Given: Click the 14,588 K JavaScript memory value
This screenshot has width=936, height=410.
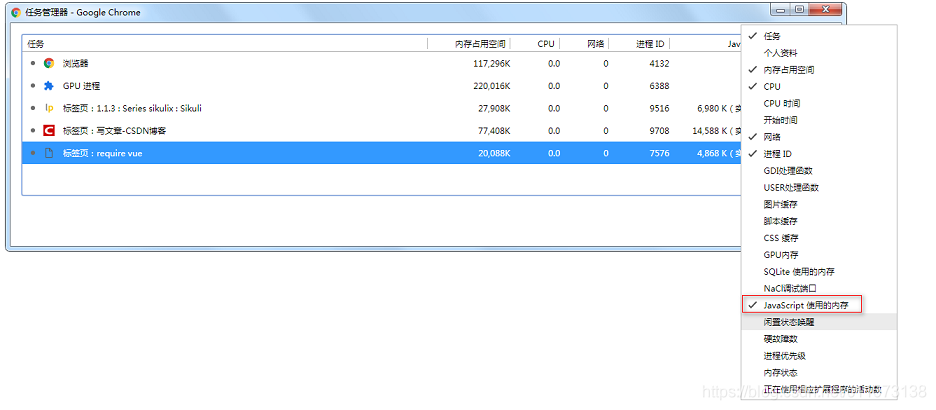Looking at the screenshot, I should tap(716, 131).
